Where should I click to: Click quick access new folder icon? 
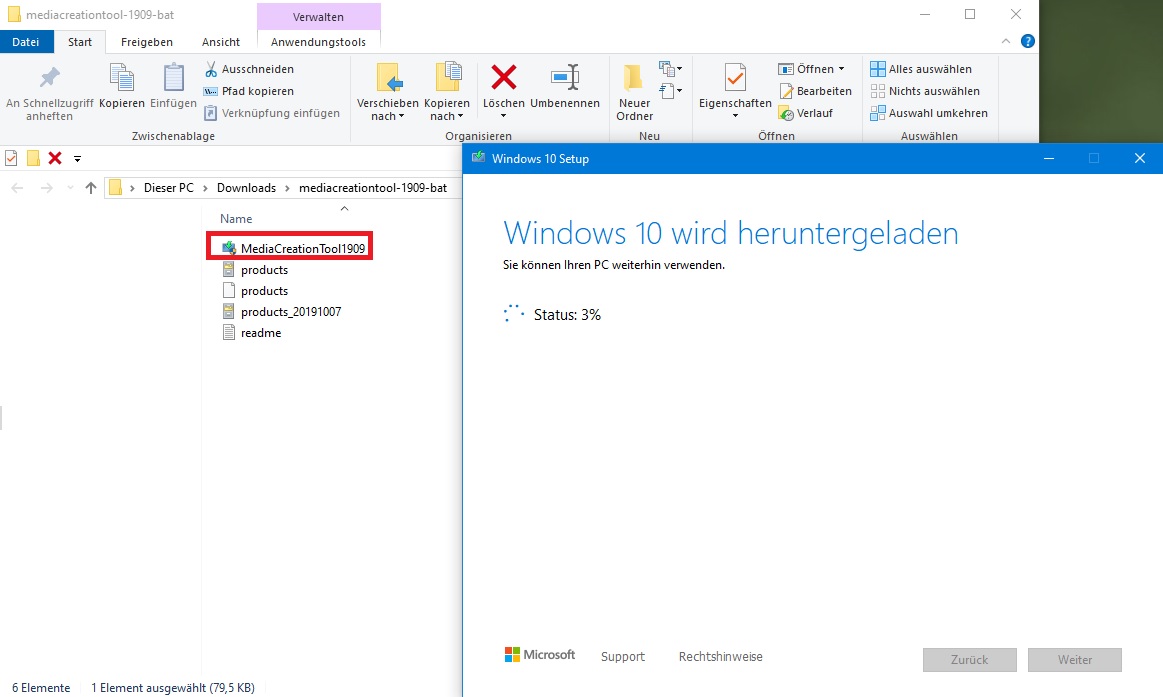(33, 158)
